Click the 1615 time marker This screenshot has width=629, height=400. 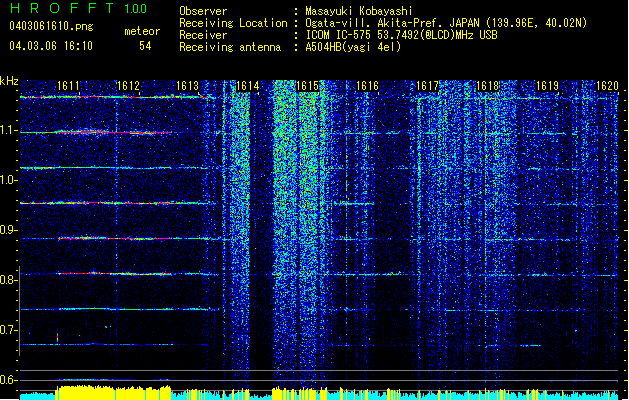click(x=307, y=86)
